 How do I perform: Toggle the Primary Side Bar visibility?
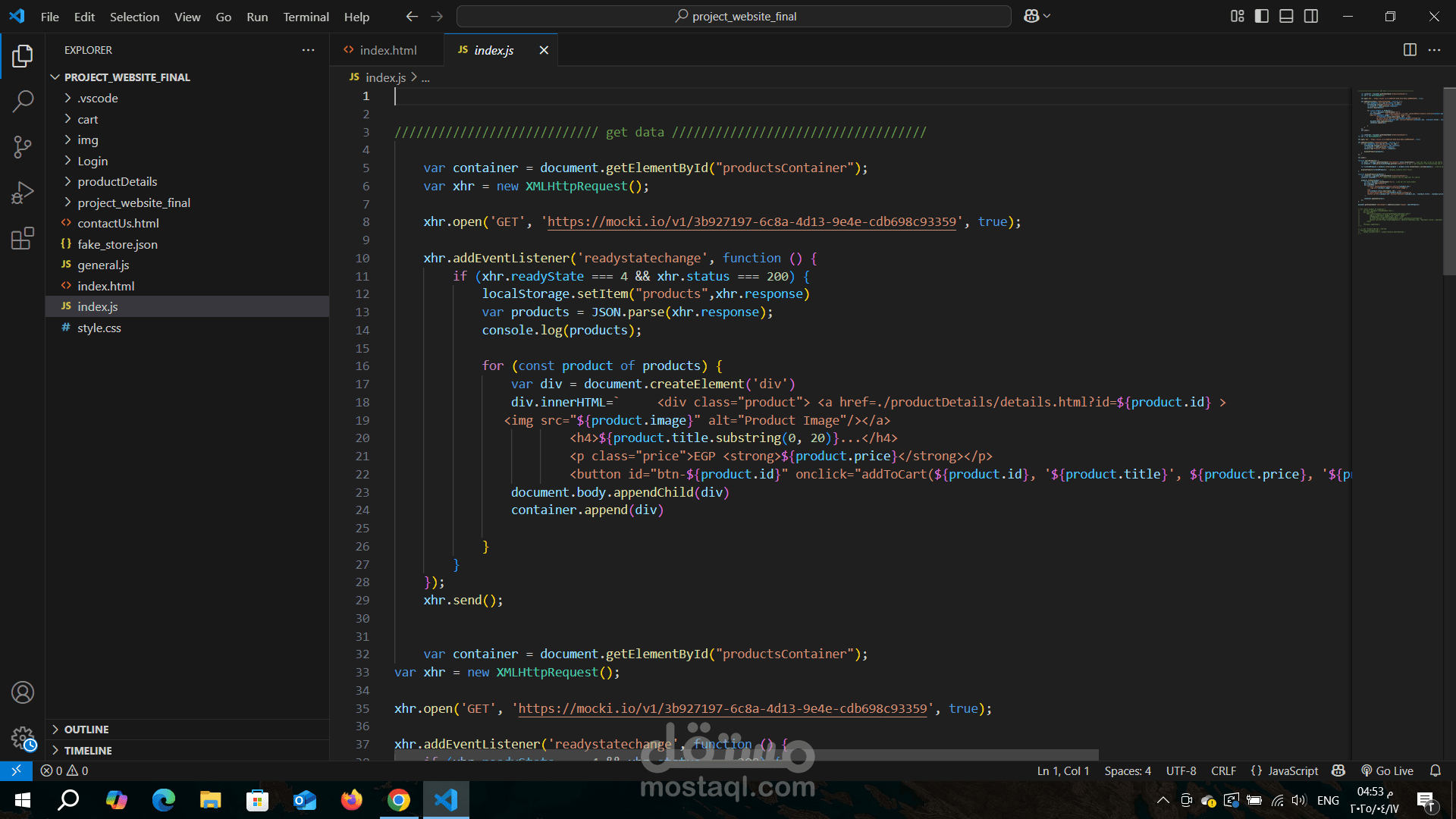(x=1261, y=15)
